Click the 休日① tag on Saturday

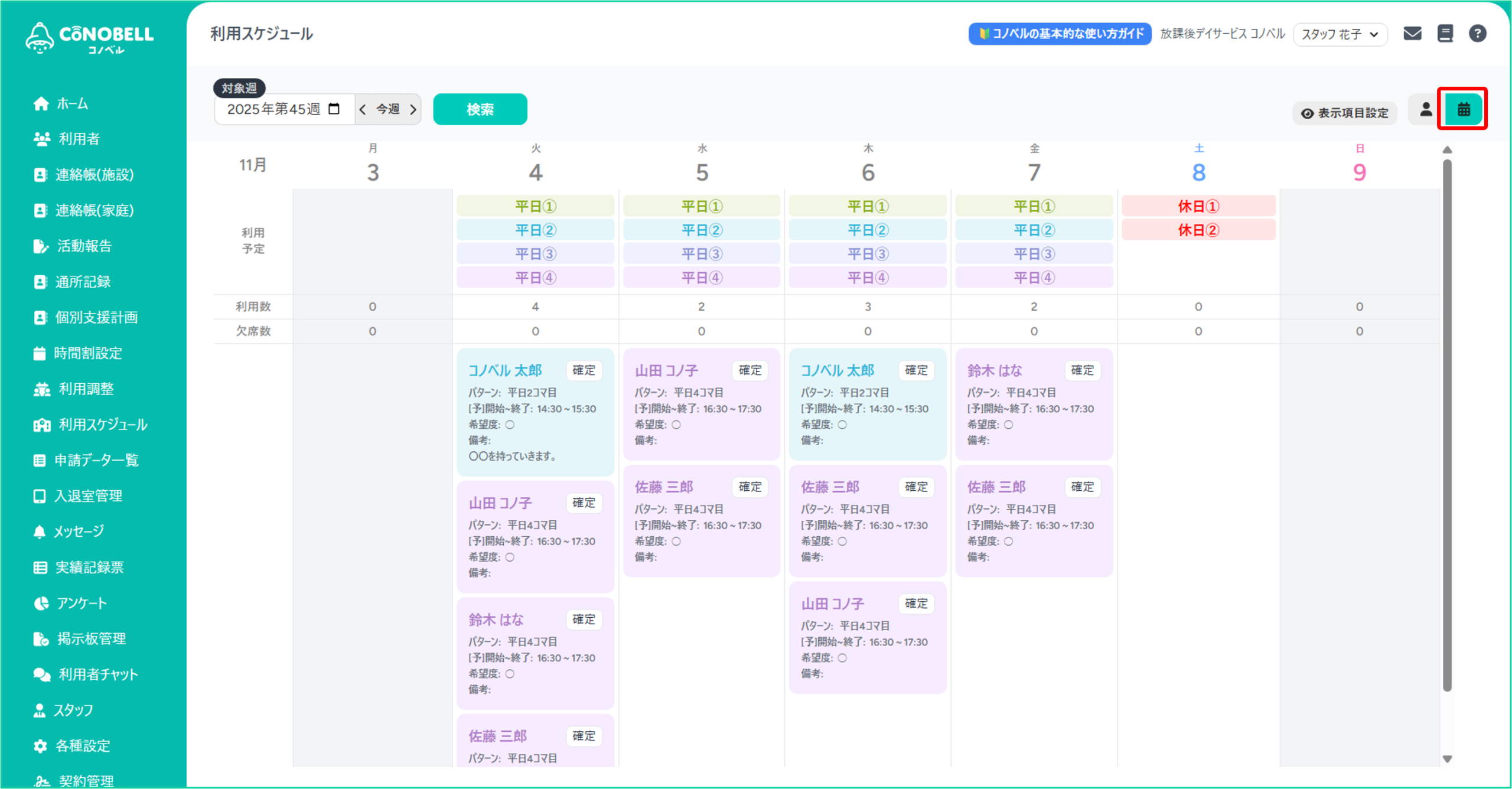click(1198, 206)
